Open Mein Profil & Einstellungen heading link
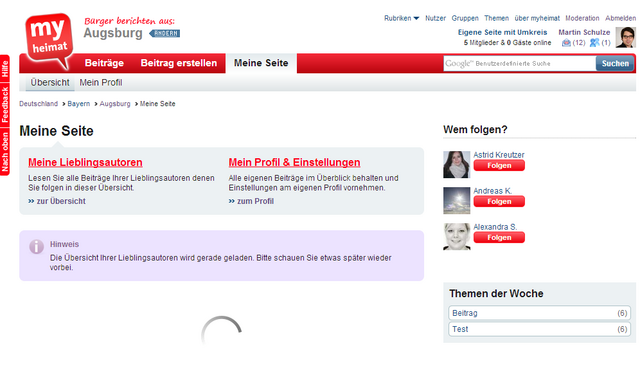The height and width of the screenshot is (375, 640). (294, 162)
